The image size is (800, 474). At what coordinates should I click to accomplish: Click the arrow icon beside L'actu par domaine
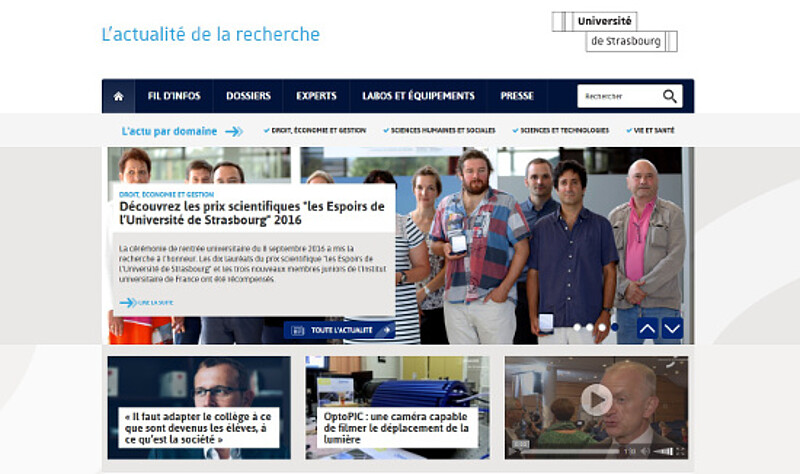coord(234,132)
